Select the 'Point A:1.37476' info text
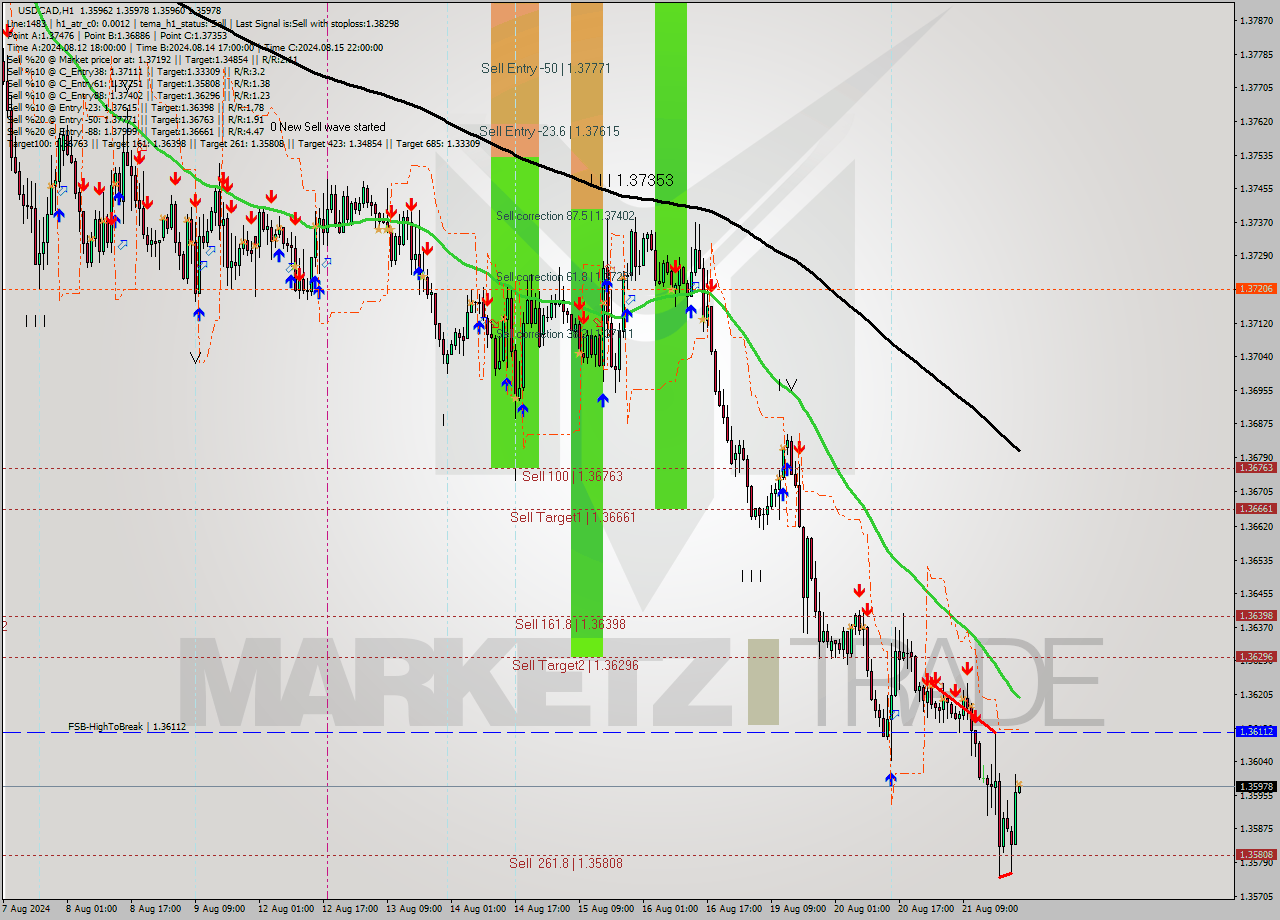This screenshot has width=1280, height=920. coord(39,35)
